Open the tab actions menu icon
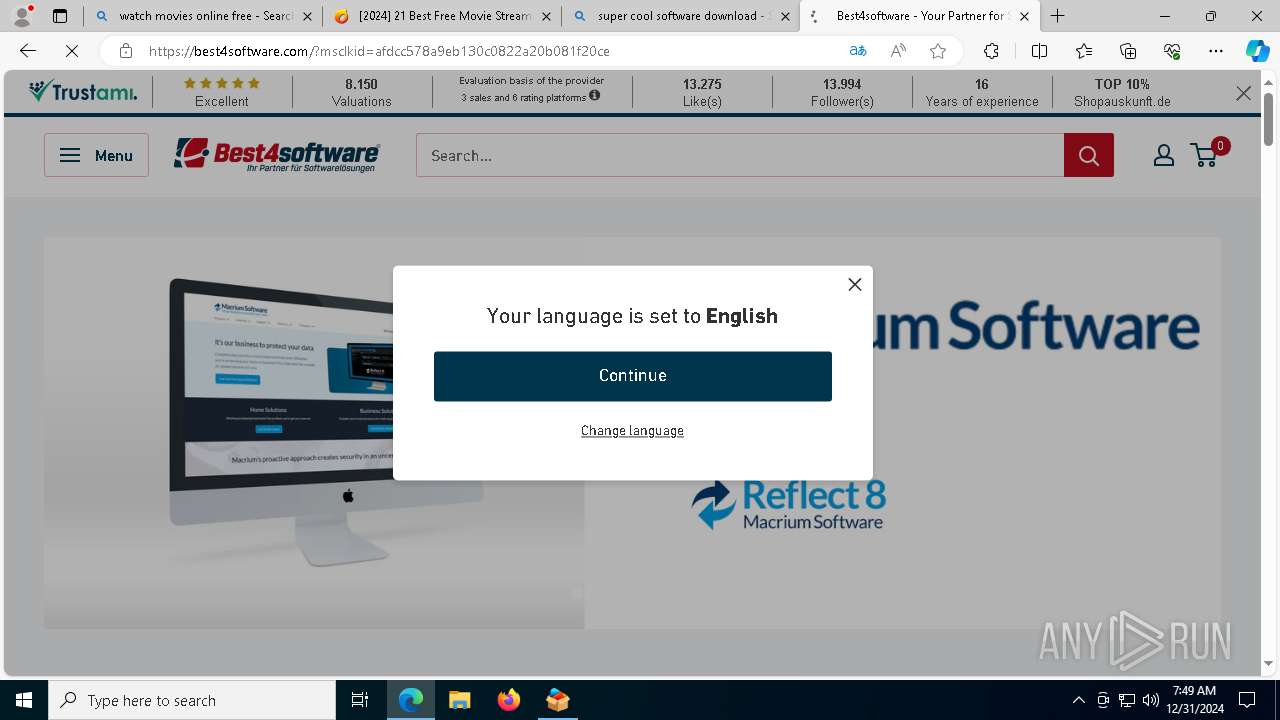 [x=60, y=16]
